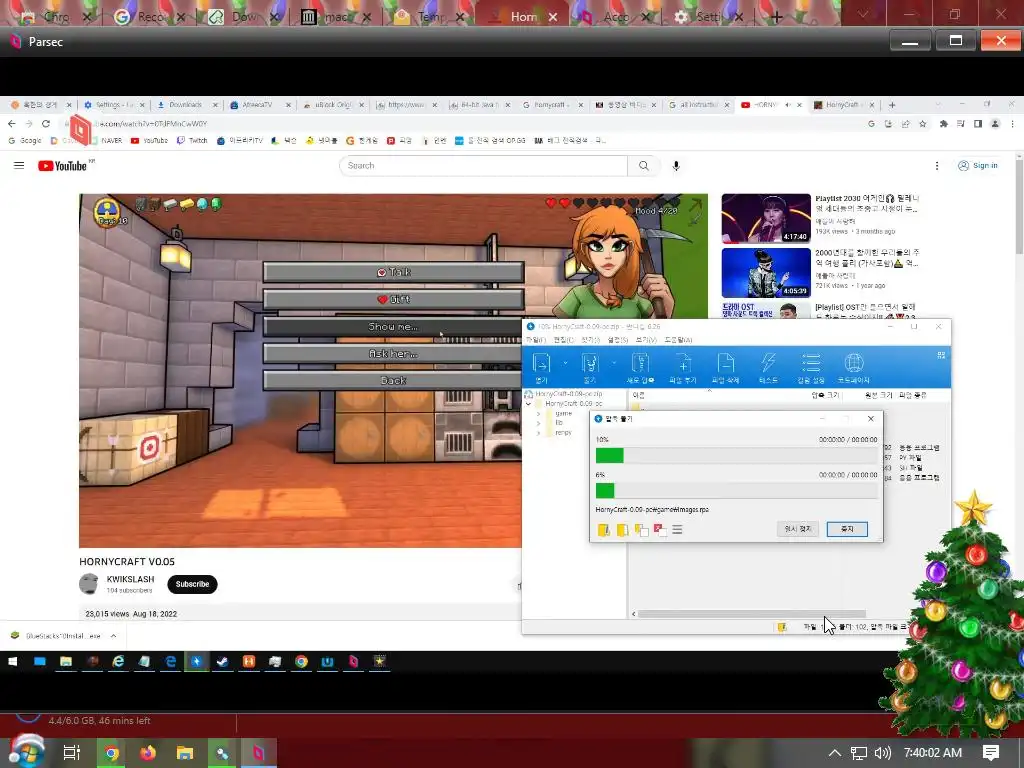Choose the Gift option in the game video

click(393, 299)
